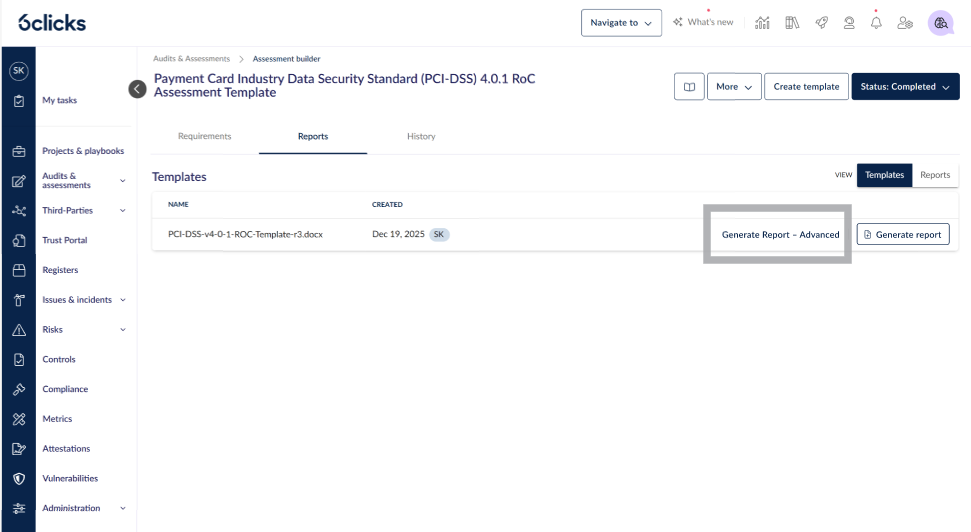
Task: Open the Navigate to dropdown
Action: pyautogui.click(x=621, y=22)
